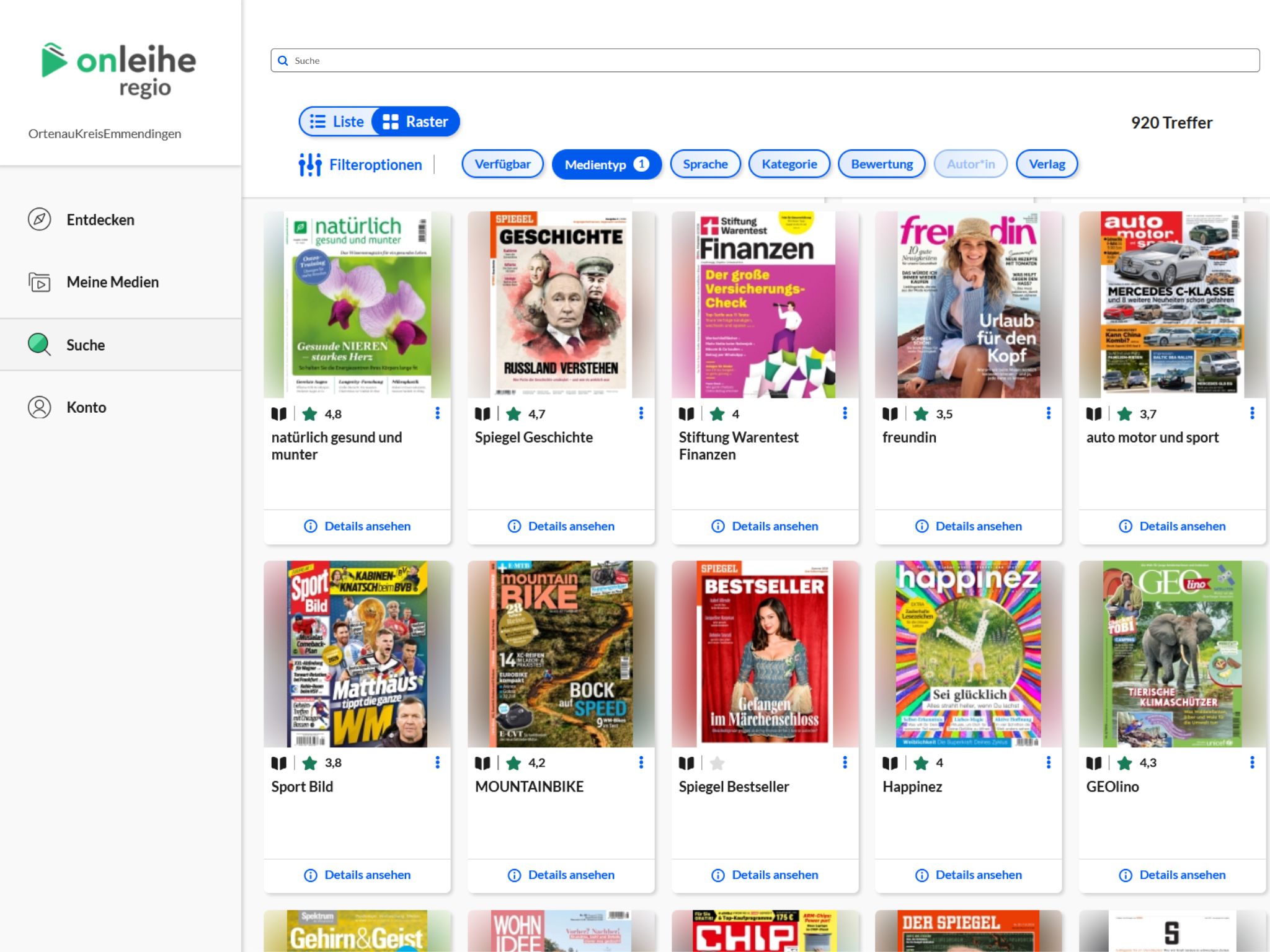Click the Filteroptionen sliders icon
The height and width of the screenshot is (952, 1270).
[310, 164]
